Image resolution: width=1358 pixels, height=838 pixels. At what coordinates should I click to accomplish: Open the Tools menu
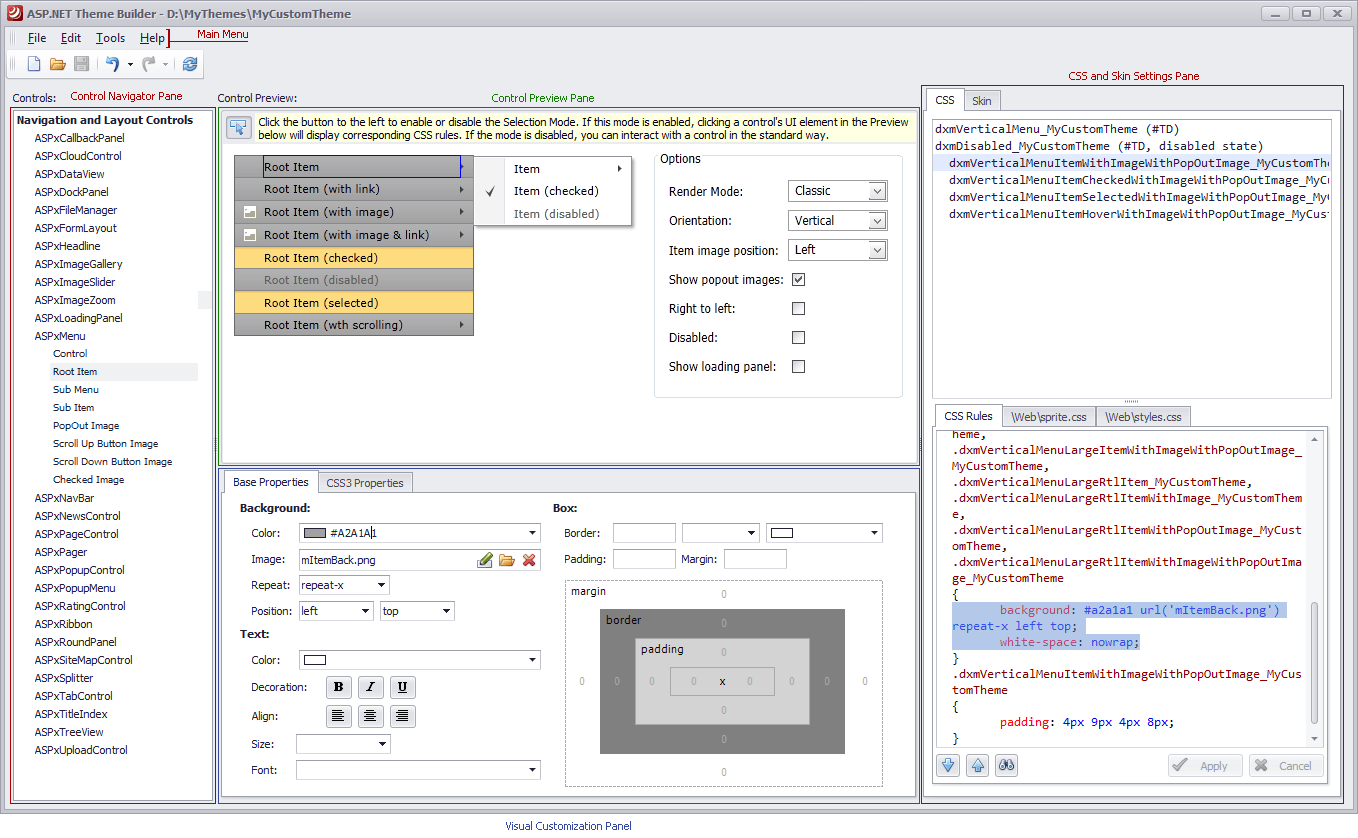point(111,38)
